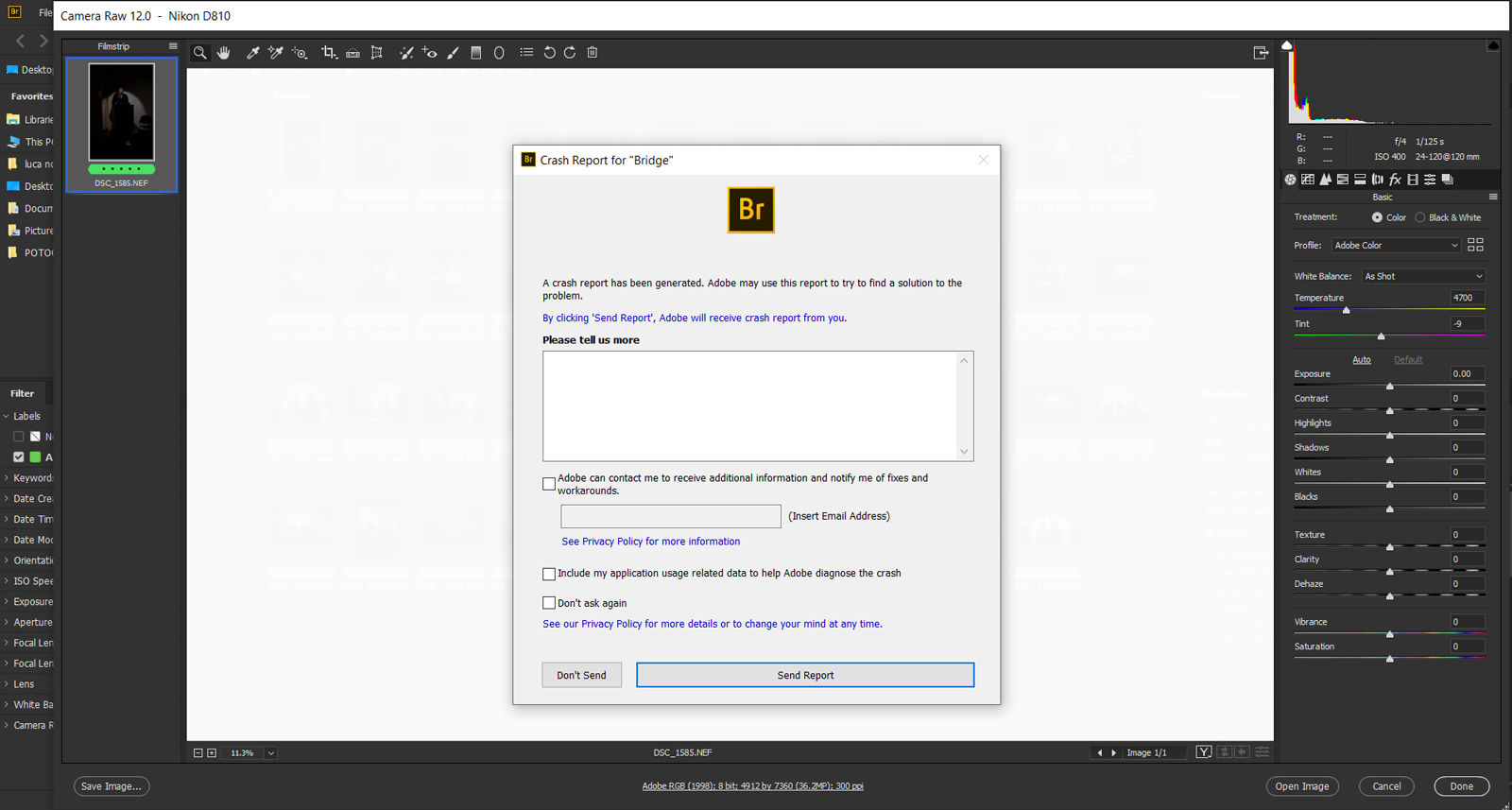Toggle before/after view Y icon
Image resolution: width=1512 pixels, height=810 pixels.
pyautogui.click(x=1204, y=752)
